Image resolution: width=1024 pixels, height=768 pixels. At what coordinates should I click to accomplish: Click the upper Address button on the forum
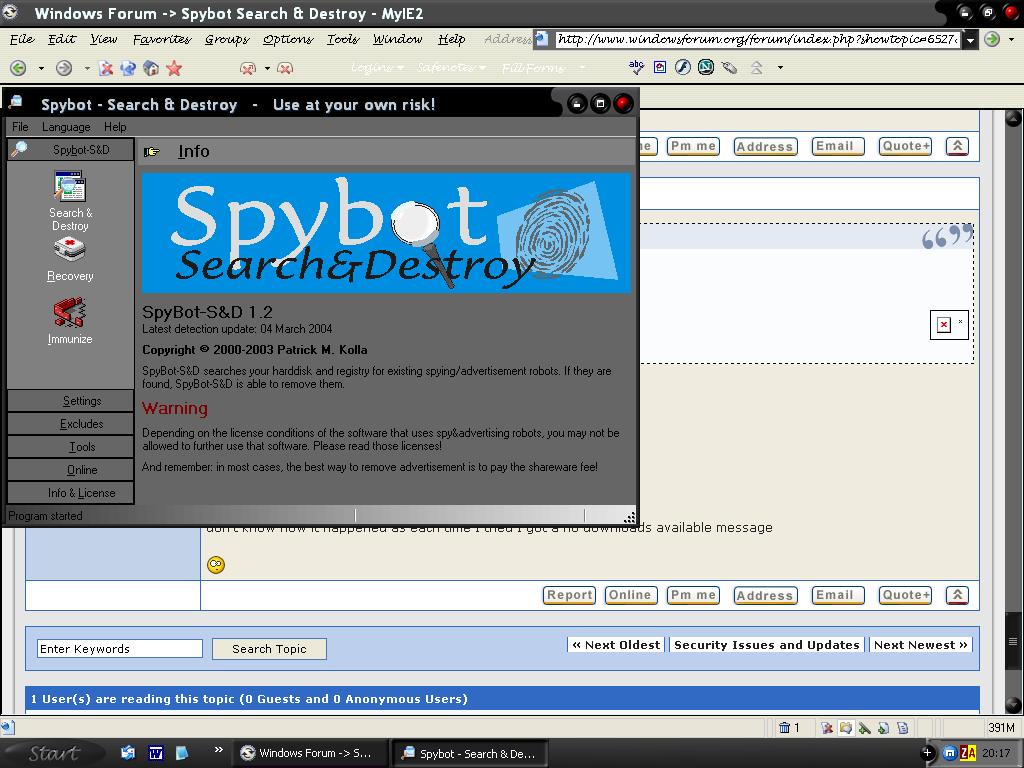tap(765, 146)
